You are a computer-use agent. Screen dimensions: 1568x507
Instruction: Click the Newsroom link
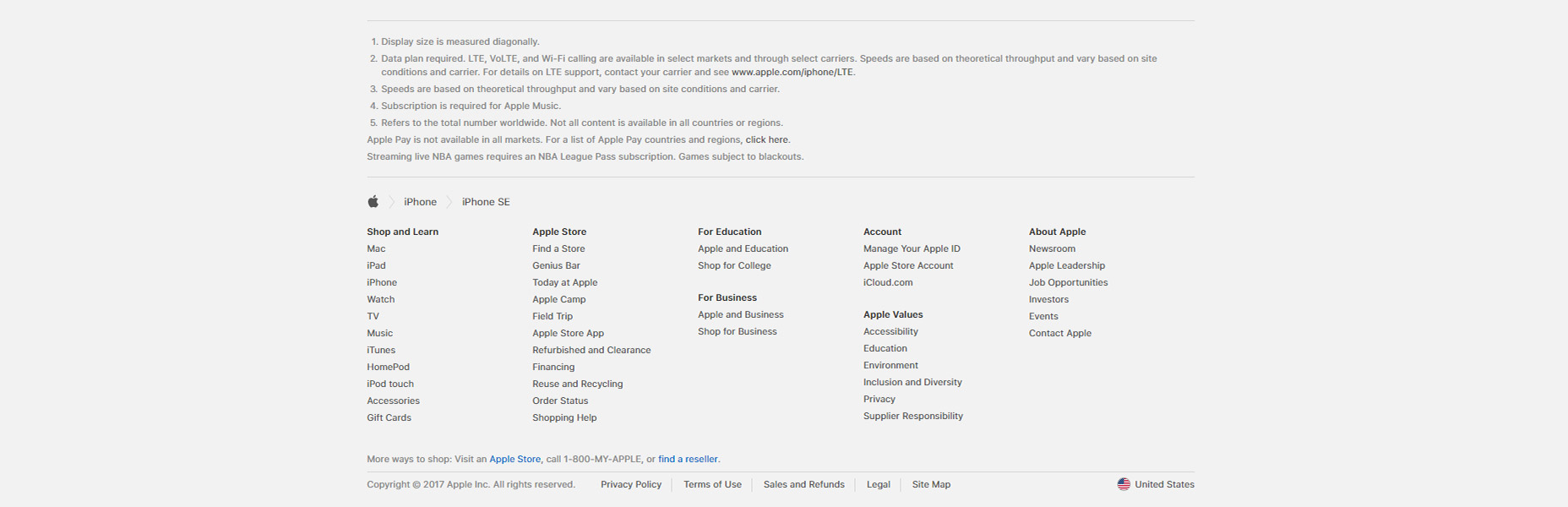(x=1052, y=248)
